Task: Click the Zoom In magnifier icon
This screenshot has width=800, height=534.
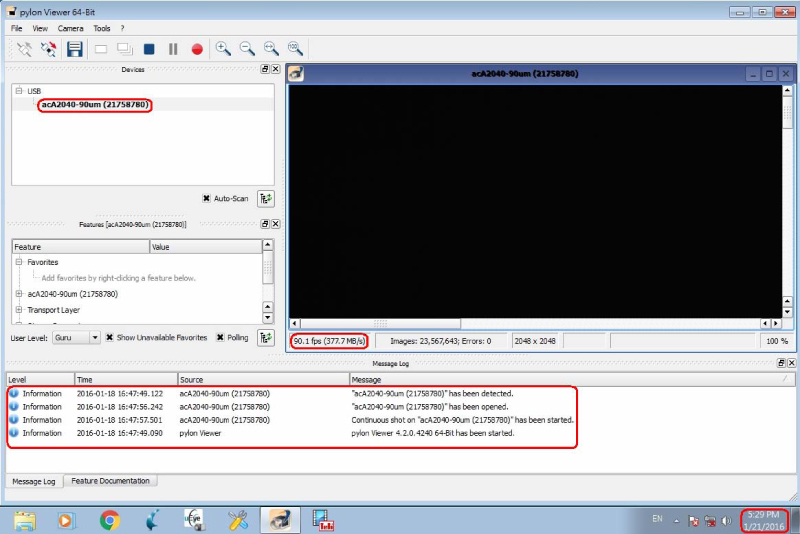Action: pyautogui.click(x=223, y=48)
